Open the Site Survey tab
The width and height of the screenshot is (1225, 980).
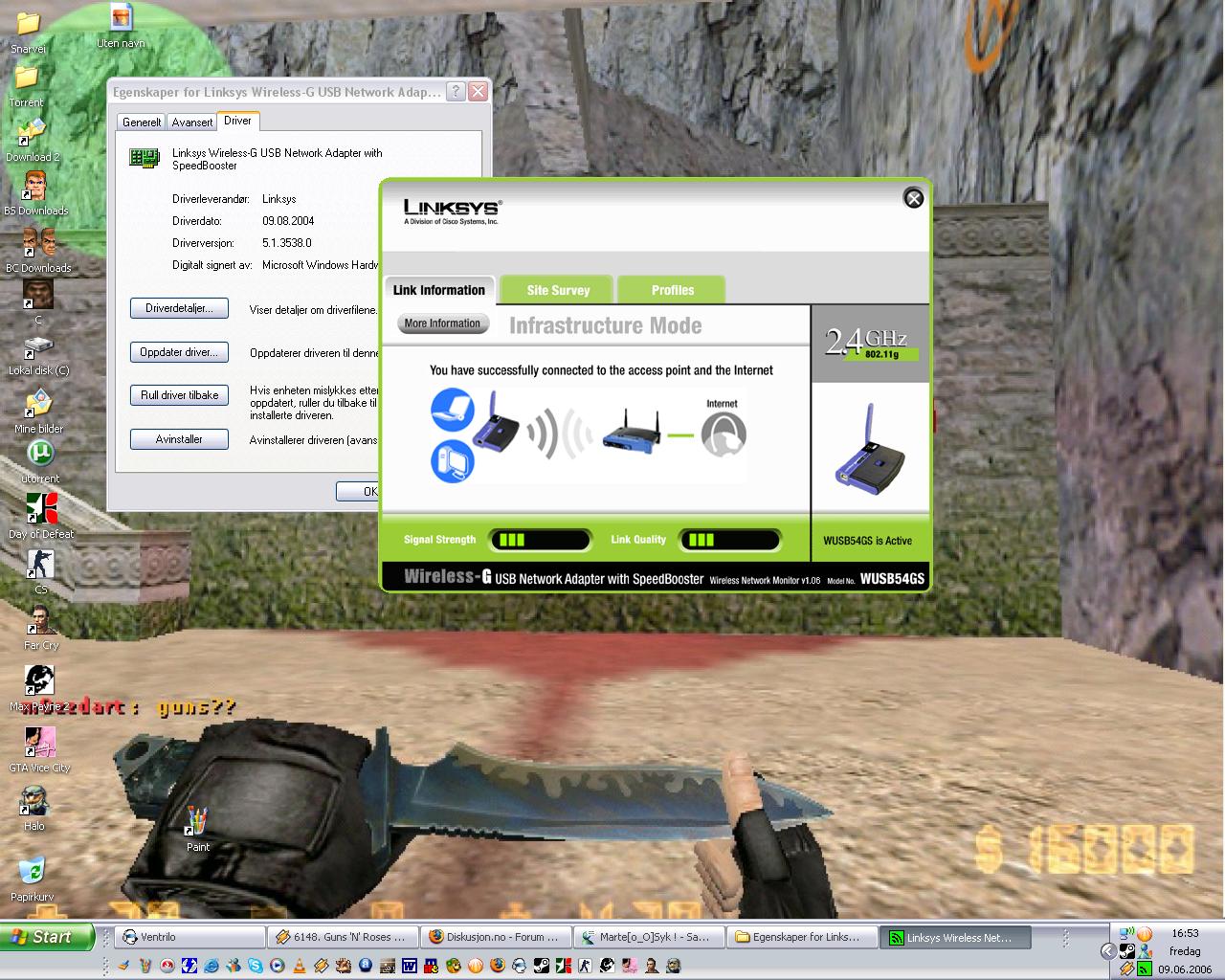(x=558, y=290)
